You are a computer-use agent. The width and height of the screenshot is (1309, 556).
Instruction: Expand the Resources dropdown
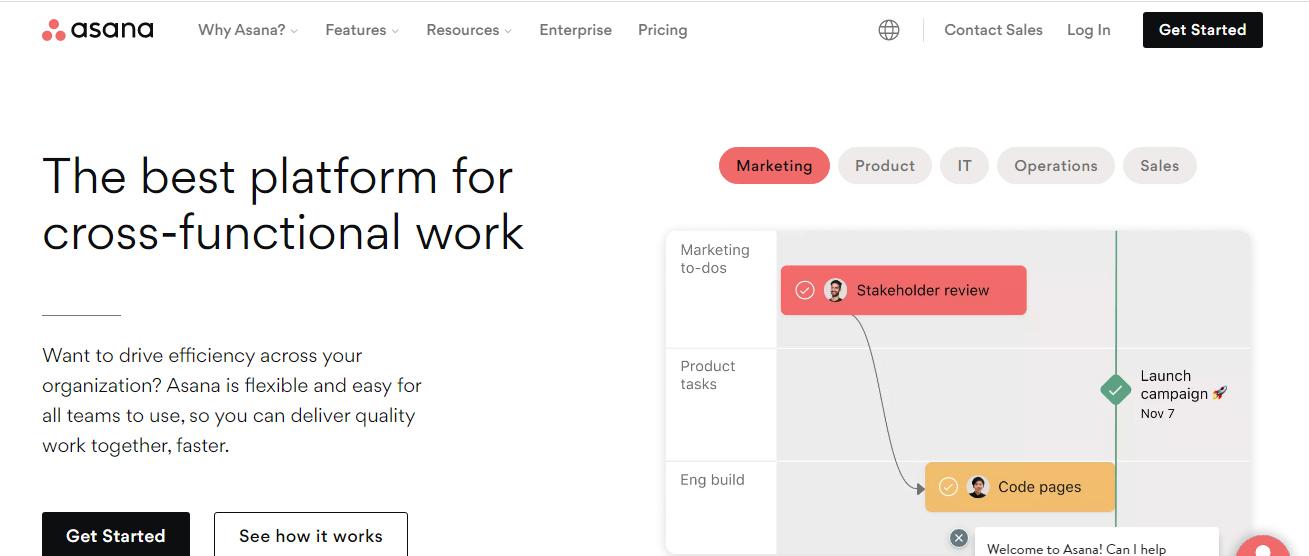pyautogui.click(x=469, y=30)
